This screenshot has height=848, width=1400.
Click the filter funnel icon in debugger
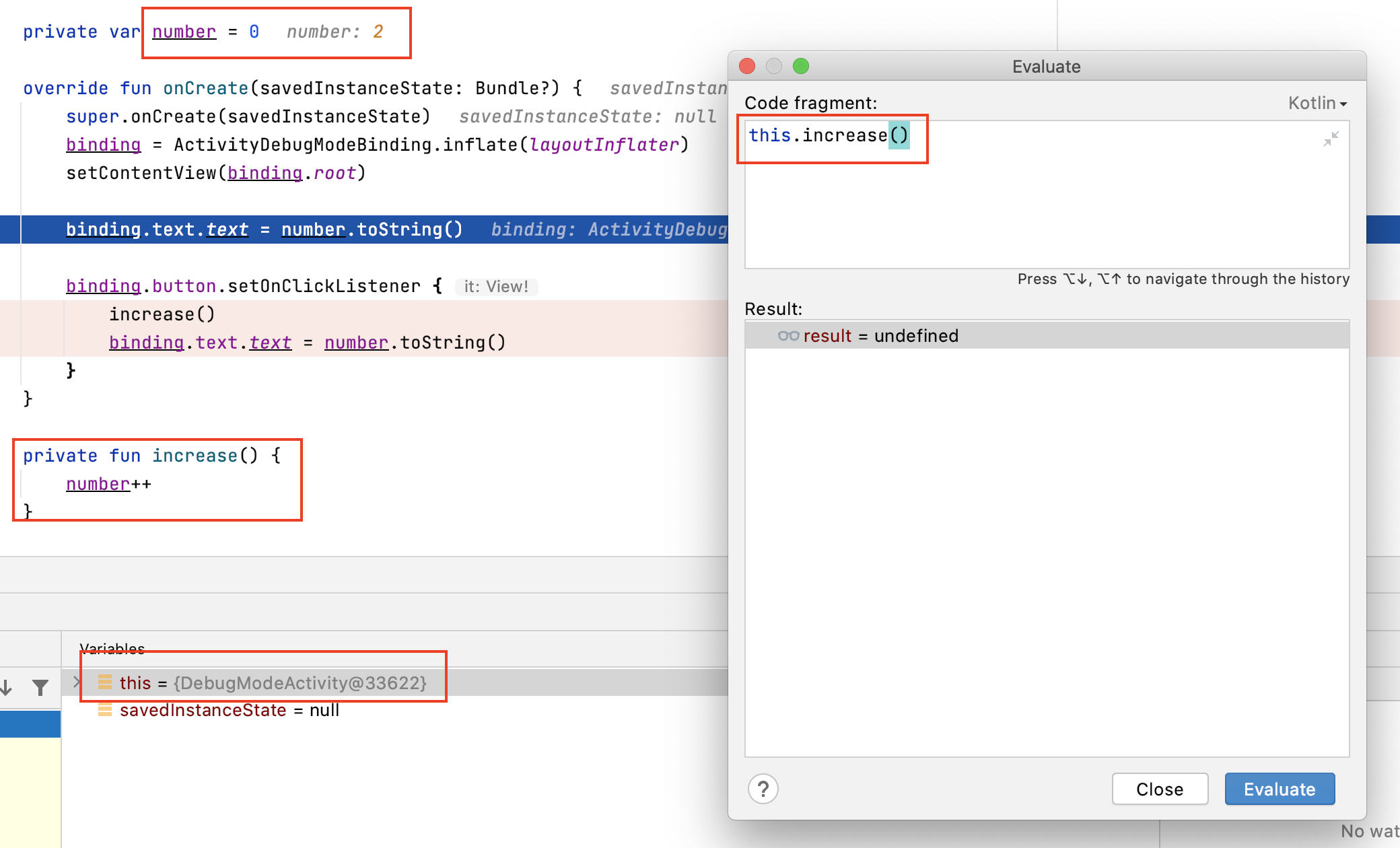[x=40, y=687]
